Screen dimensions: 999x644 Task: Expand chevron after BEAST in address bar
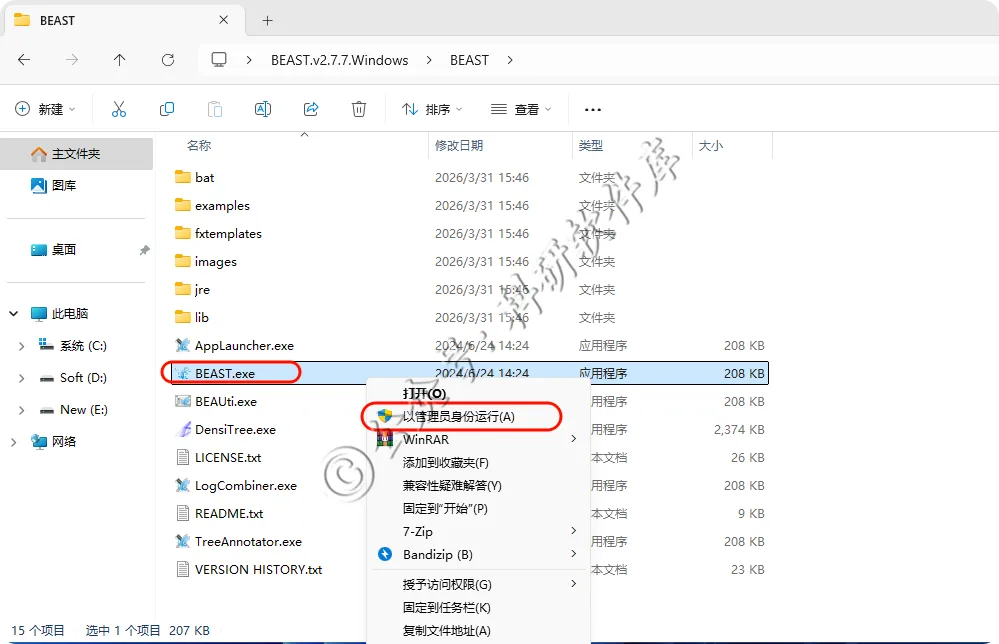[510, 60]
